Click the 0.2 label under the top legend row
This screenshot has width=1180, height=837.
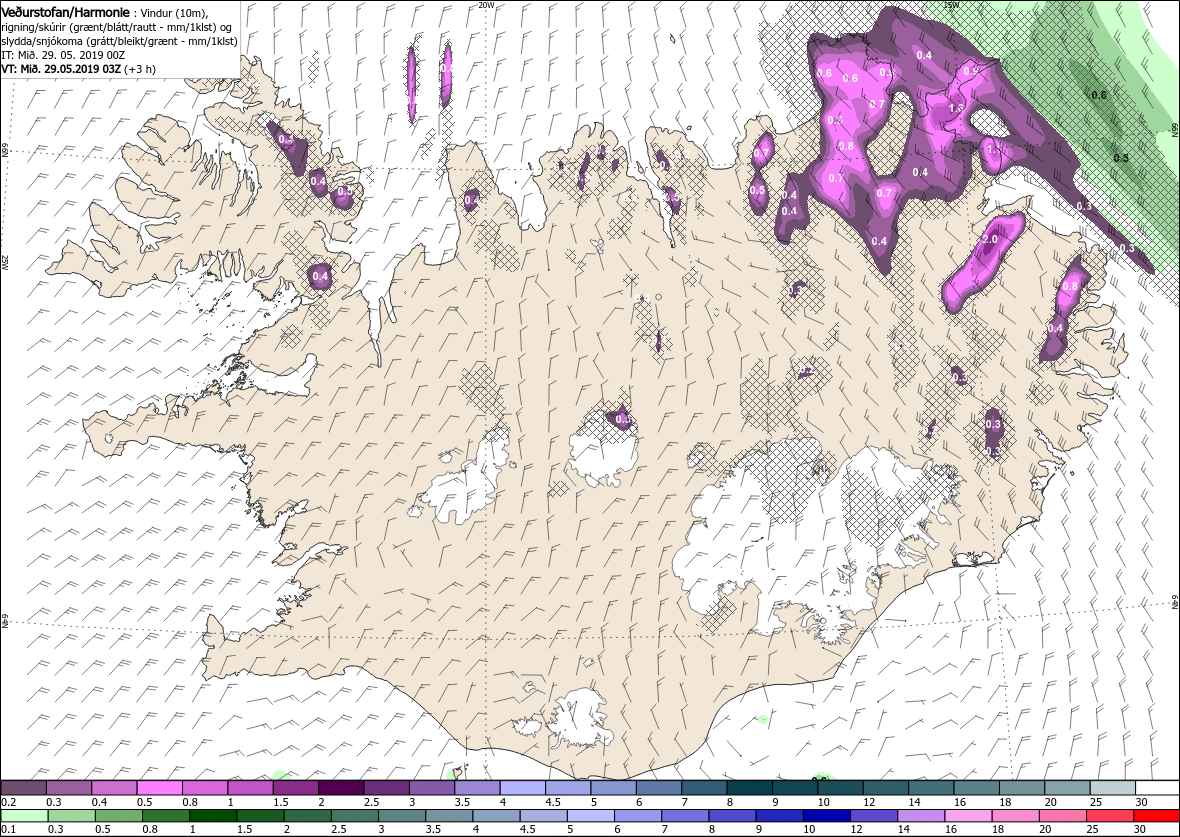pos(8,802)
